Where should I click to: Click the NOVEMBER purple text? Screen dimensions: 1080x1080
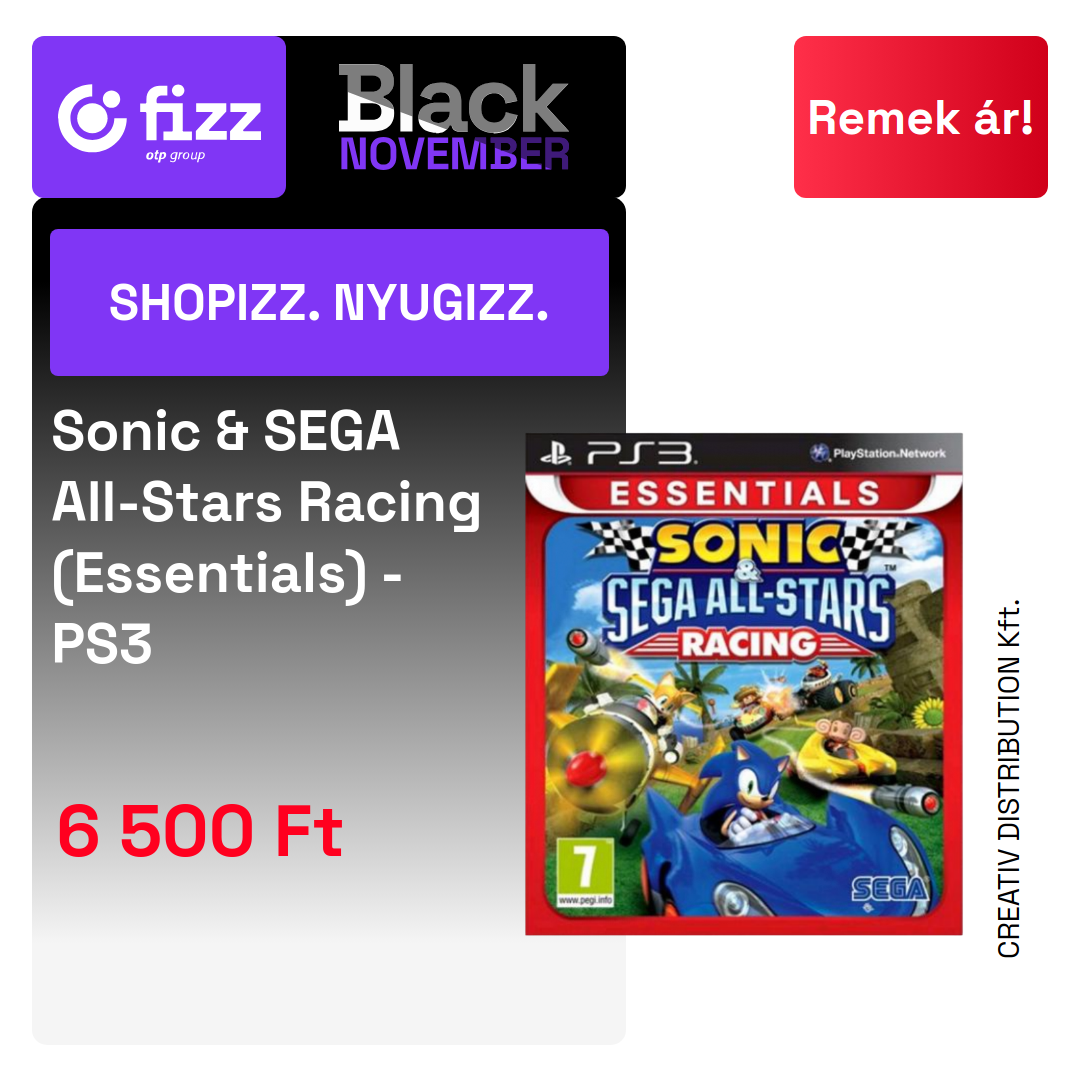pos(455,154)
